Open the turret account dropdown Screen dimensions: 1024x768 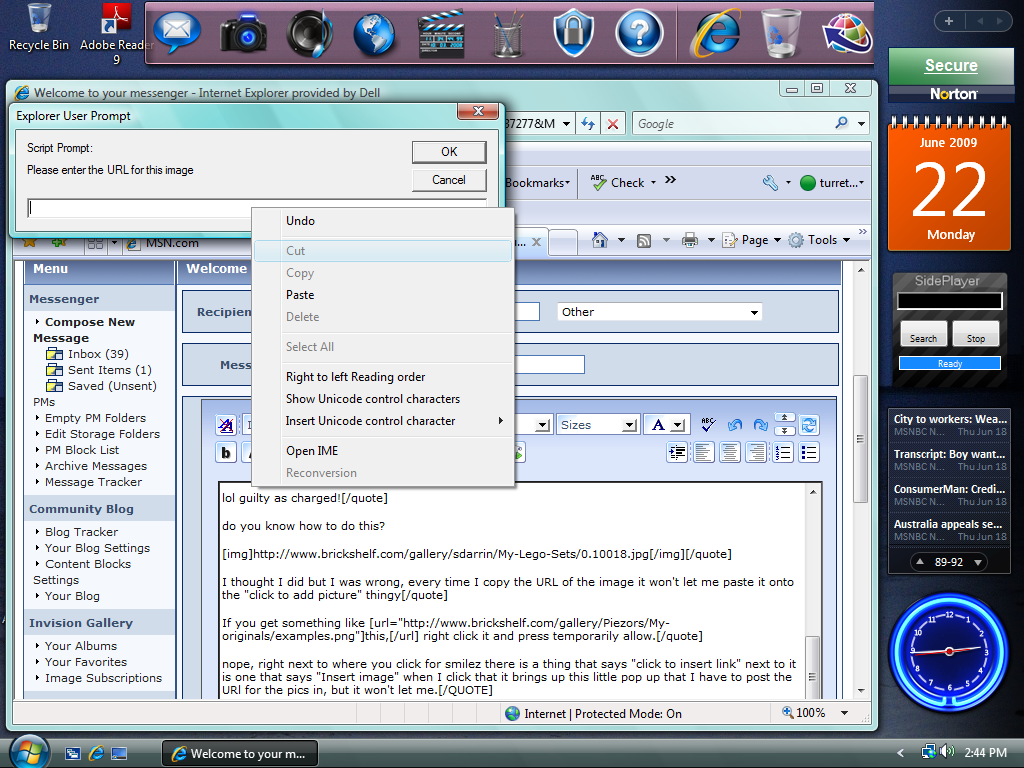coord(832,183)
